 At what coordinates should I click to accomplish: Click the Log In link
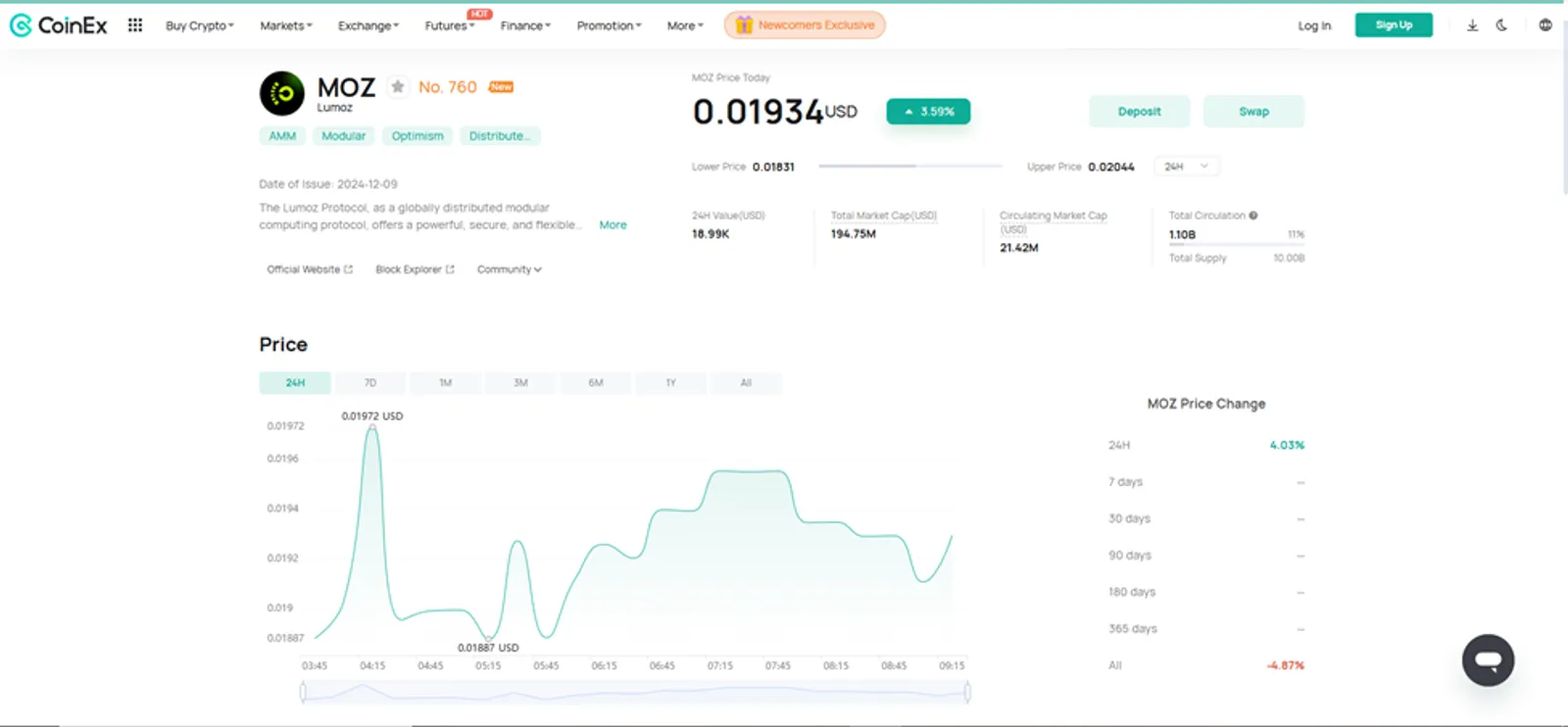[x=1314, y=25]
